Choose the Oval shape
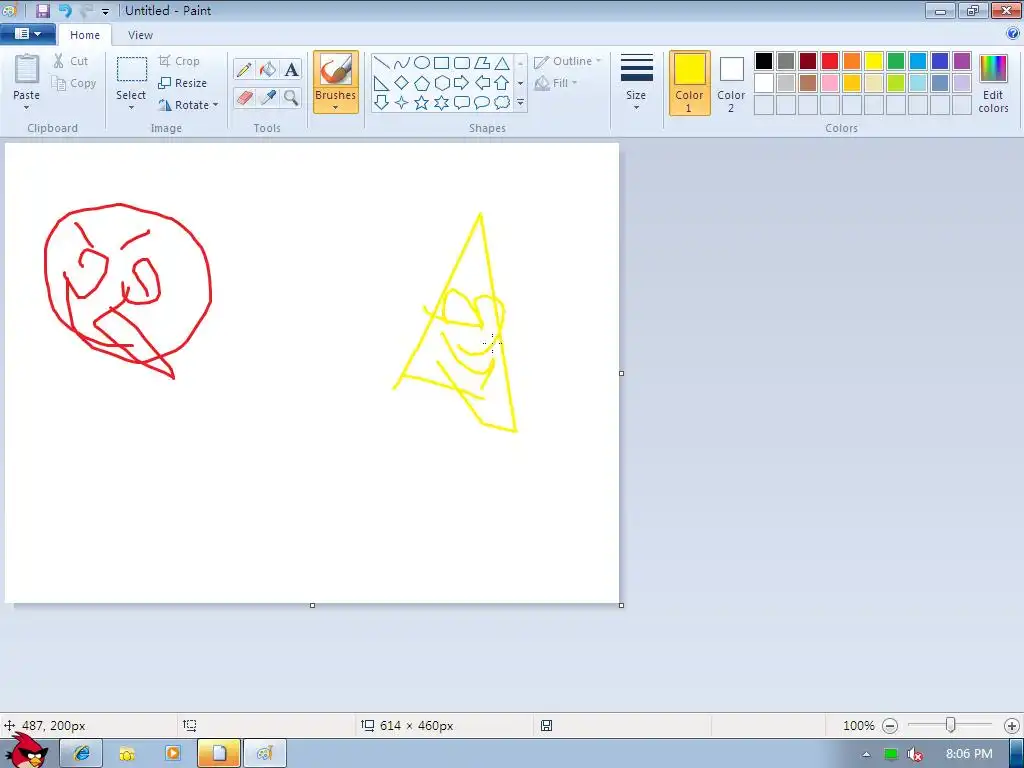 (422, 63)
